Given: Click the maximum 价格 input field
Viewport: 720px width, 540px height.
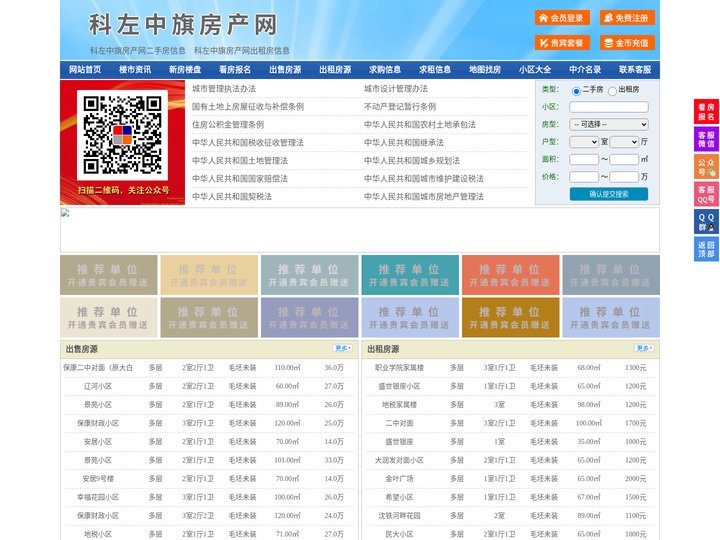Looking at the screenshot, I should pyautogui.click(x=624, y=177).
